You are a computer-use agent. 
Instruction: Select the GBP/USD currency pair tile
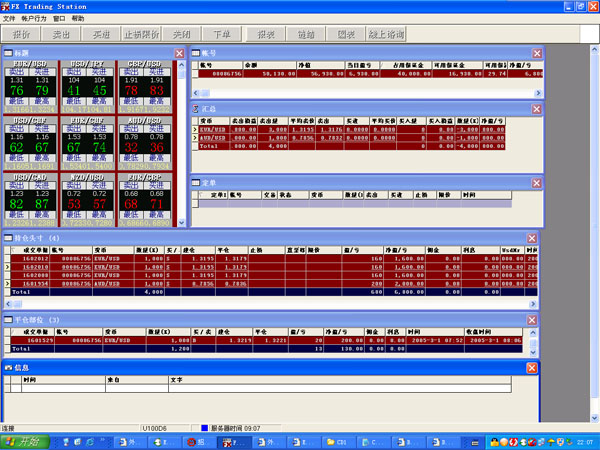pyautogui.click(x=144, y=65)
